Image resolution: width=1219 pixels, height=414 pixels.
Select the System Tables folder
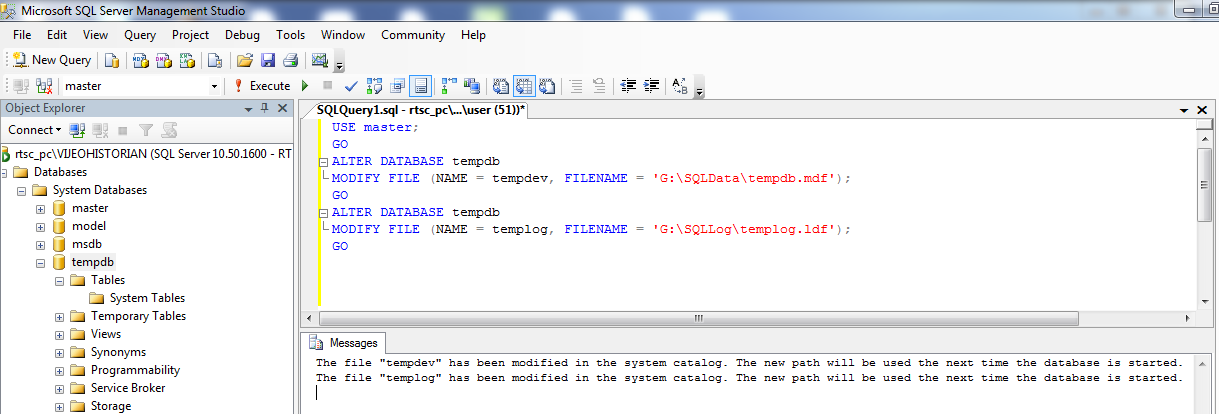[x=137, y=298]
